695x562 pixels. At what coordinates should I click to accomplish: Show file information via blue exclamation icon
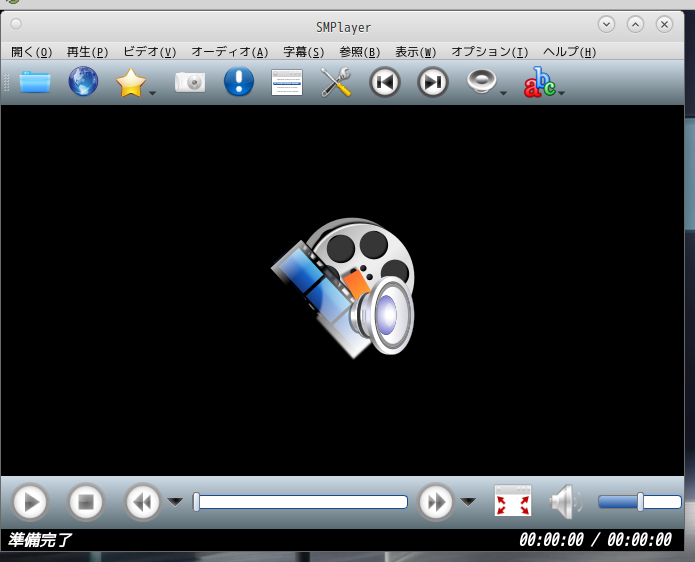tap(239, 82)
